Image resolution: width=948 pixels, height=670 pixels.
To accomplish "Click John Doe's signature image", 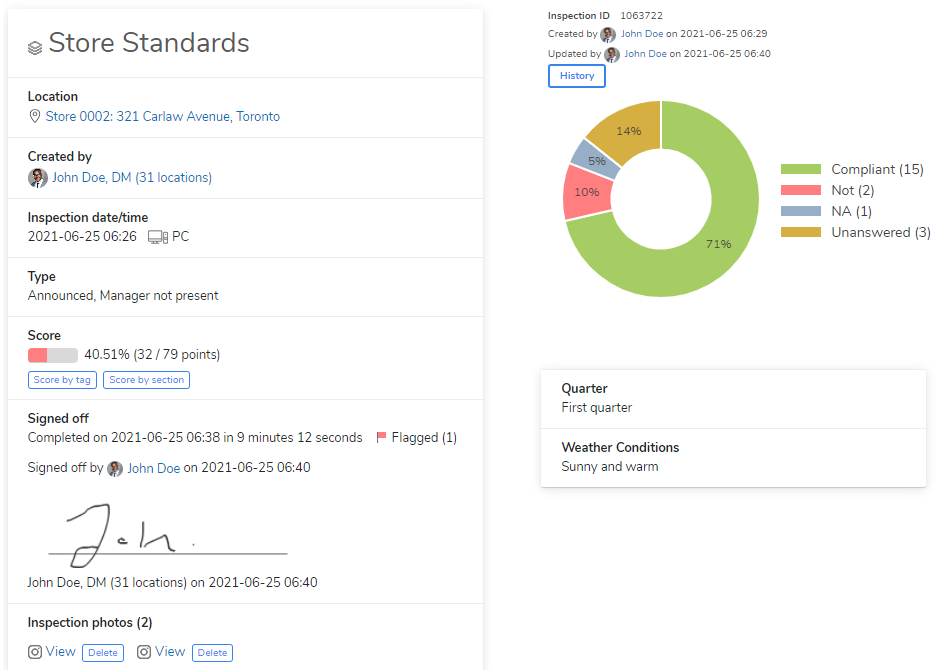I will (165, 530).
